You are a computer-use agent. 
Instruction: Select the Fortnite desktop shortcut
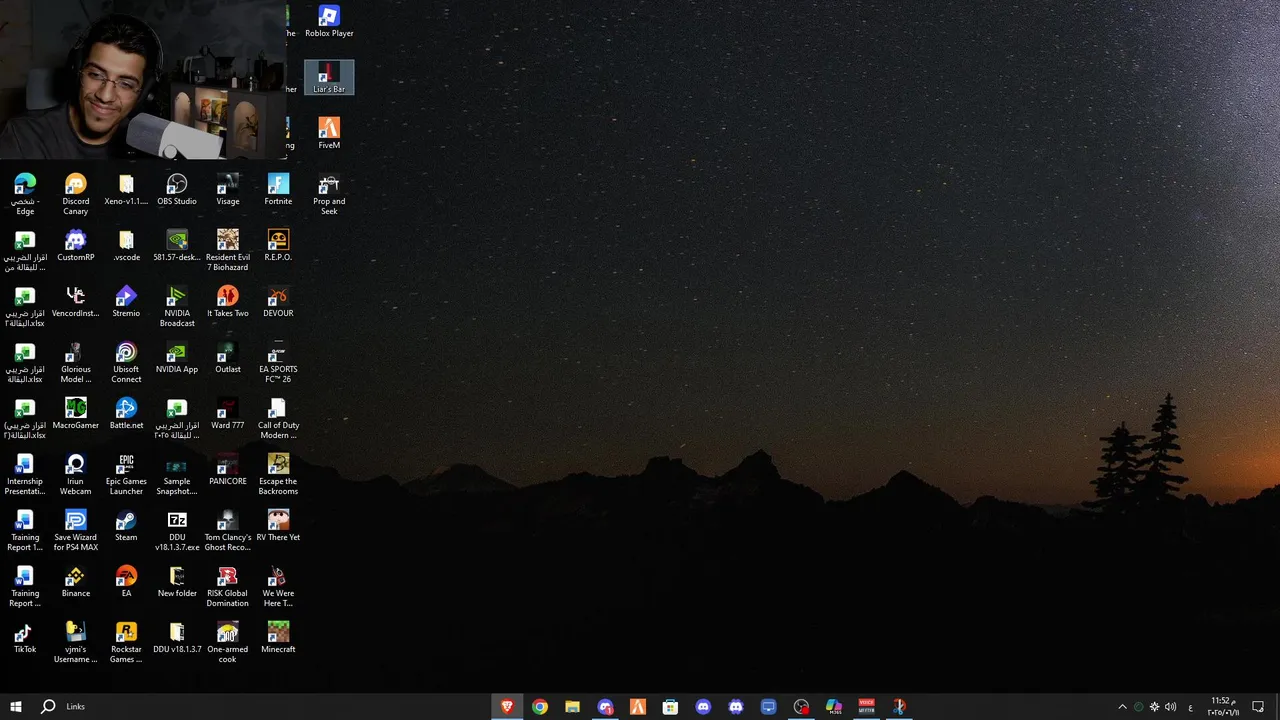[x=278, y=190]
